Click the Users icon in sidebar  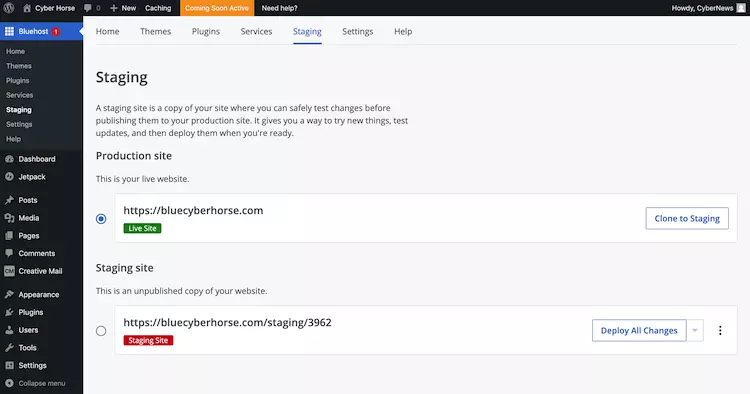click(9, 330)
